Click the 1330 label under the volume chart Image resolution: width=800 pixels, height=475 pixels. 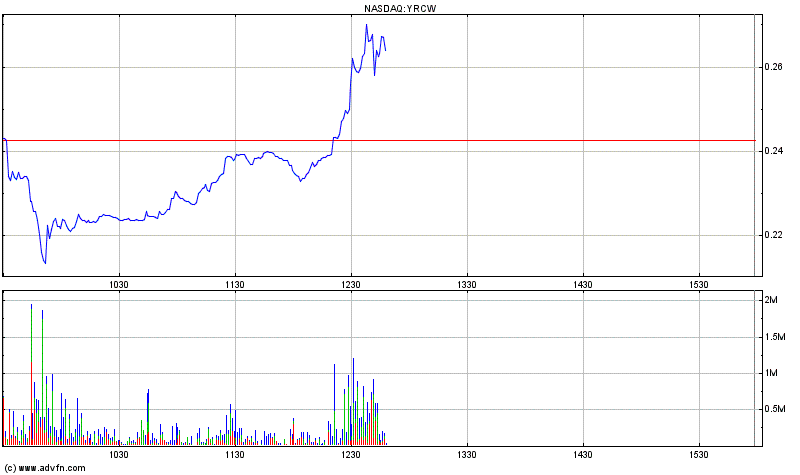(467, 455)
